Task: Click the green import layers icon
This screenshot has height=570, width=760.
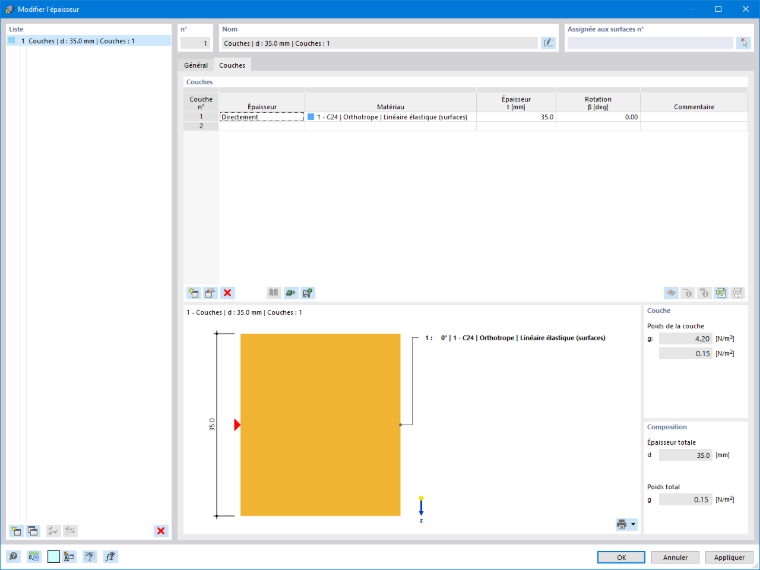Action: point(290,293)
